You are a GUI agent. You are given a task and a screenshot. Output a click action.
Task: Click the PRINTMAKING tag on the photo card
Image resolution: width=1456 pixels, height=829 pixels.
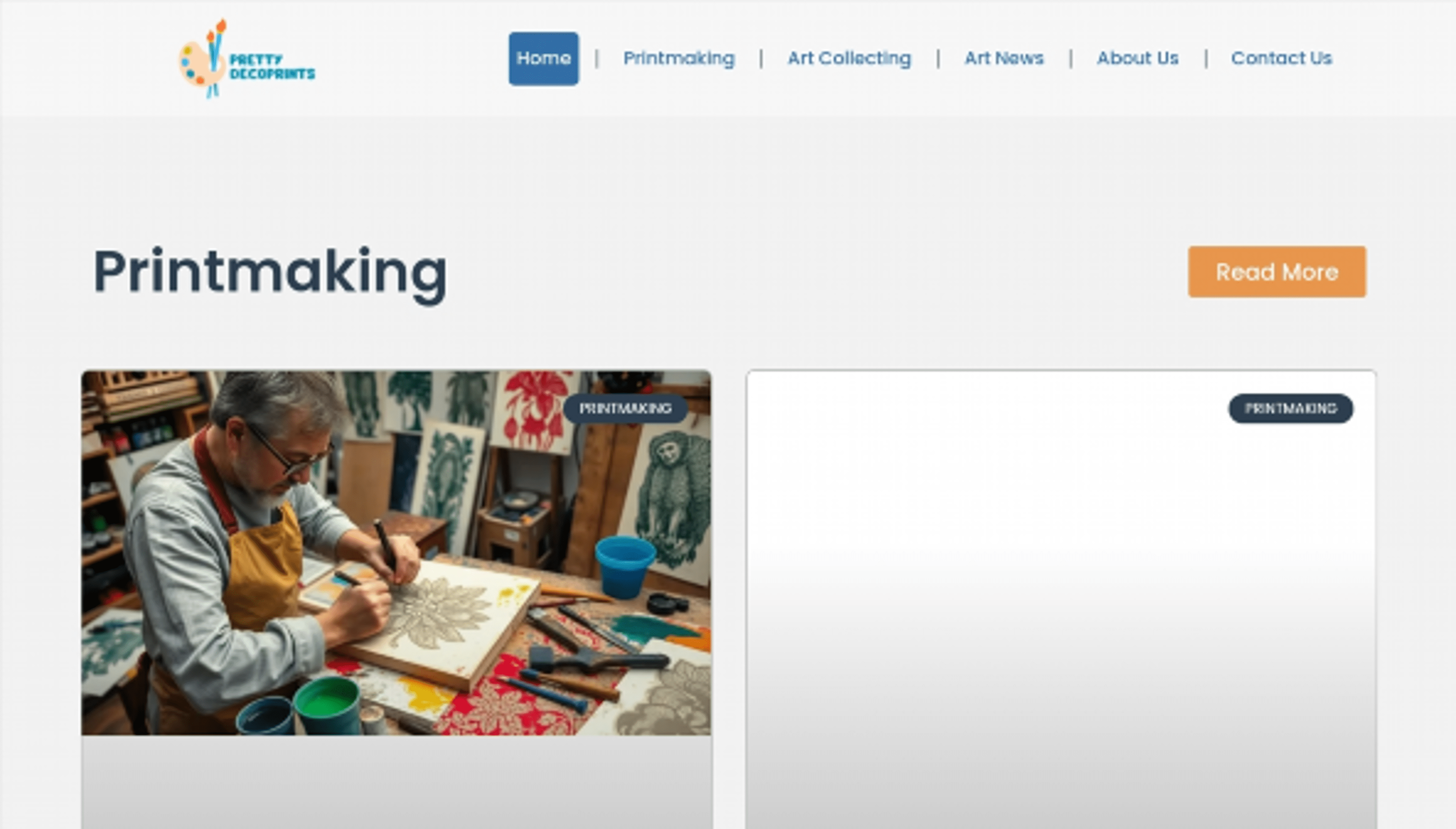click(625, 408)
